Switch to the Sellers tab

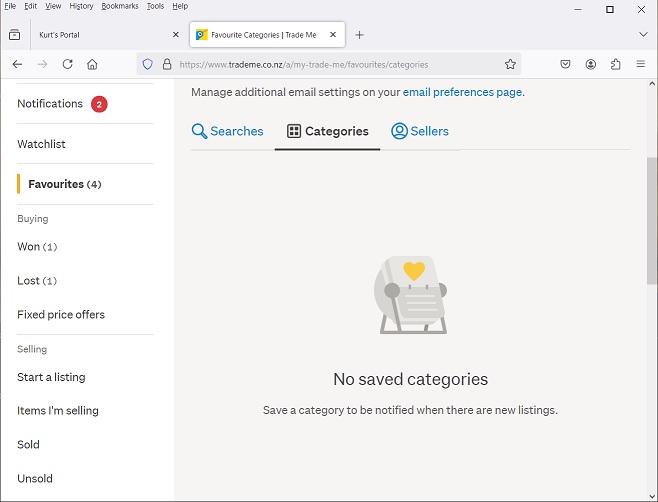pyautogui.click(x=420, y=131)
